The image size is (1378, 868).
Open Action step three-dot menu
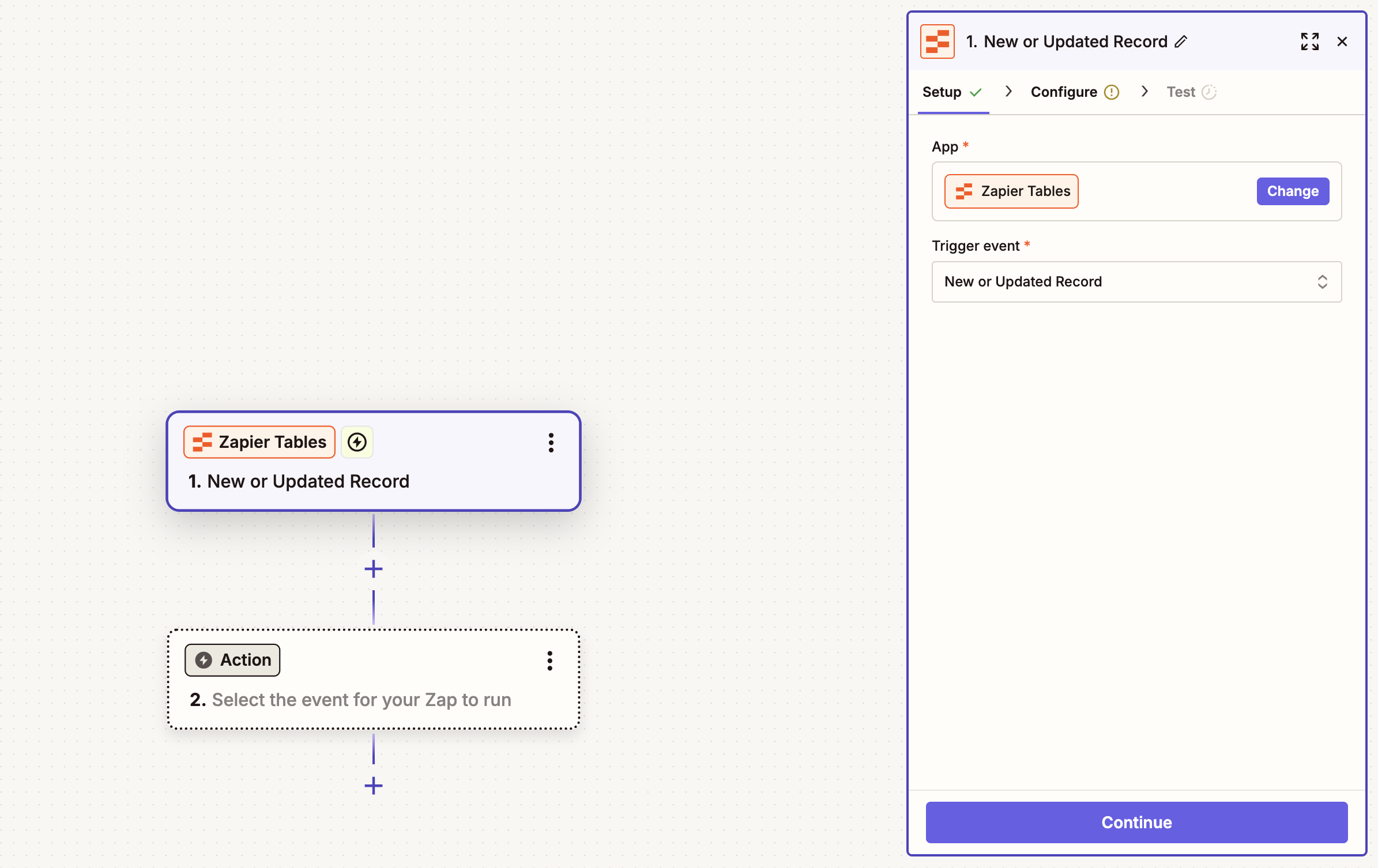click(x=550, y=661)
